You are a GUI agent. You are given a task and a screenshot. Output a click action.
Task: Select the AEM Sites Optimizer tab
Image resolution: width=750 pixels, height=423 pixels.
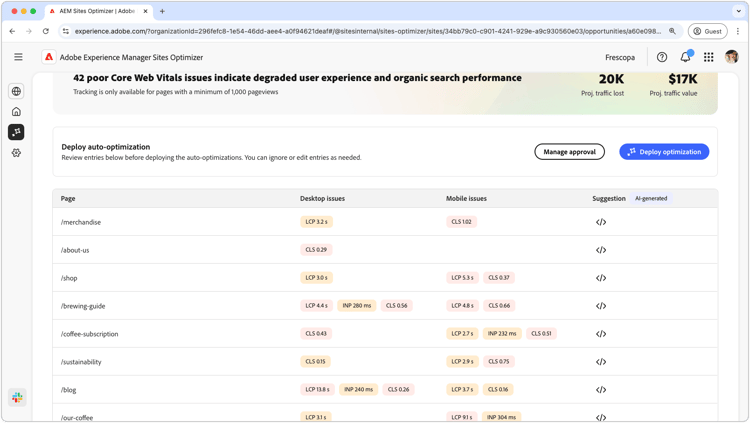[99, 11]
